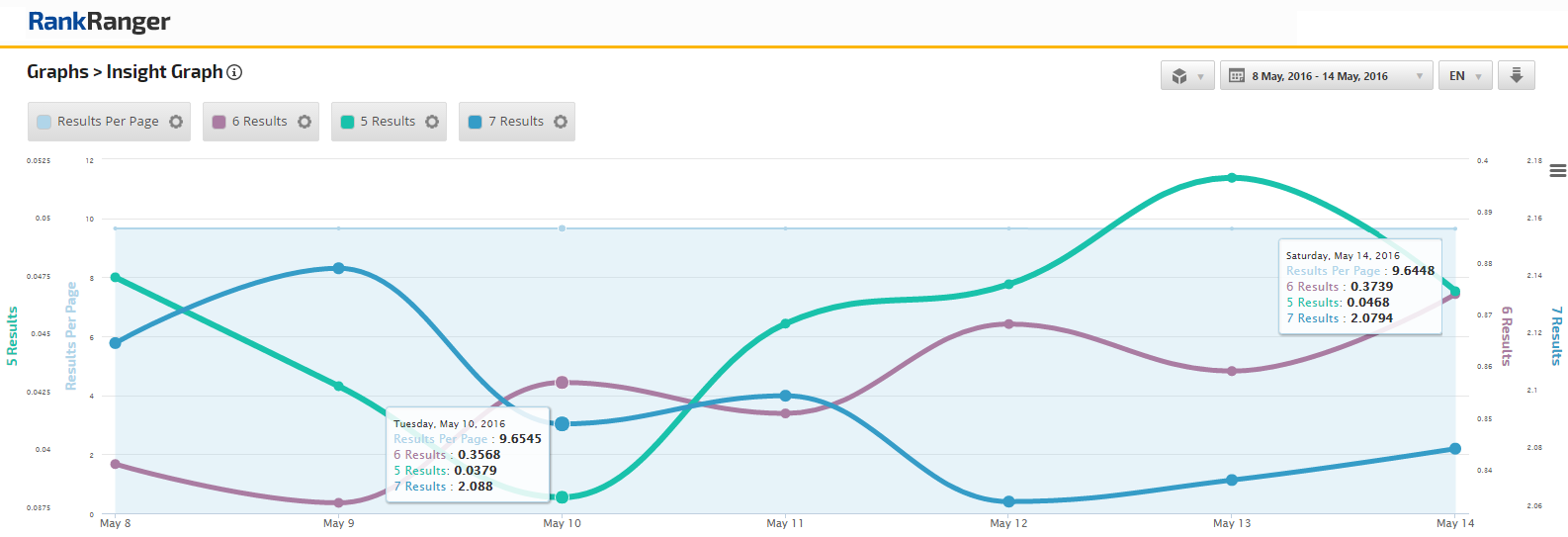Click the RankRanger logo

pos(99,22)
